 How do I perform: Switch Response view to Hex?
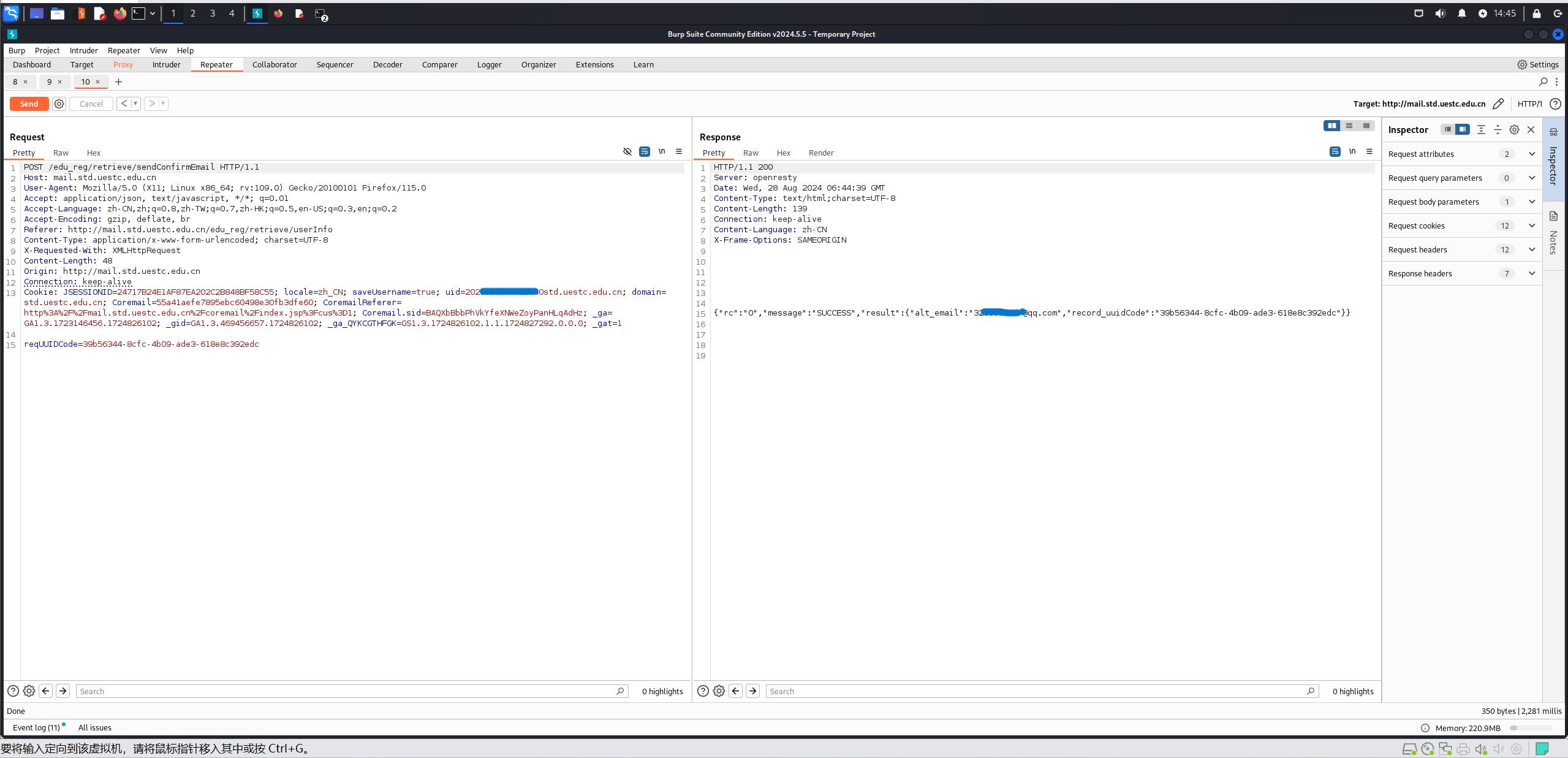[784, 153]
